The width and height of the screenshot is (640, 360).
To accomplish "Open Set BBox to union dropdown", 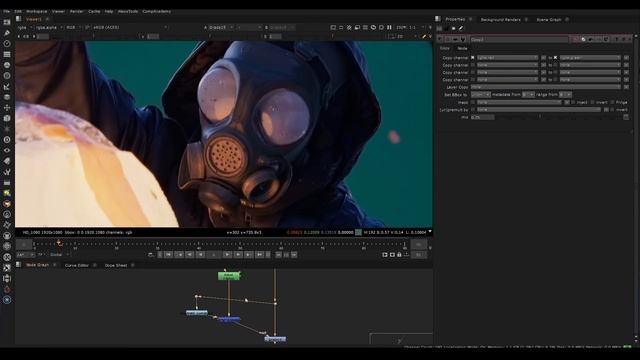I will tap(480, 95).
